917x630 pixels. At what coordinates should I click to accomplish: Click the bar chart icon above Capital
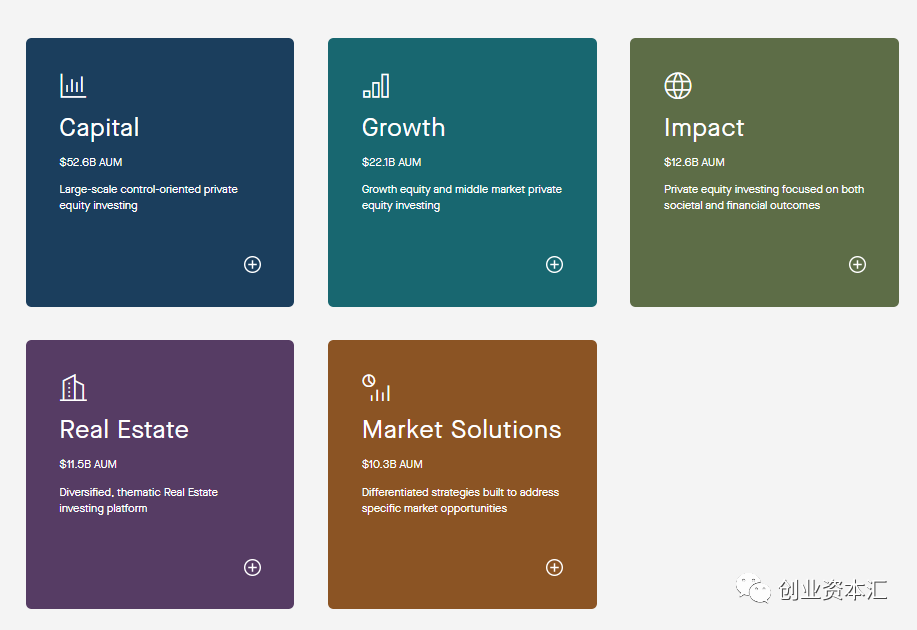[73, 86]
